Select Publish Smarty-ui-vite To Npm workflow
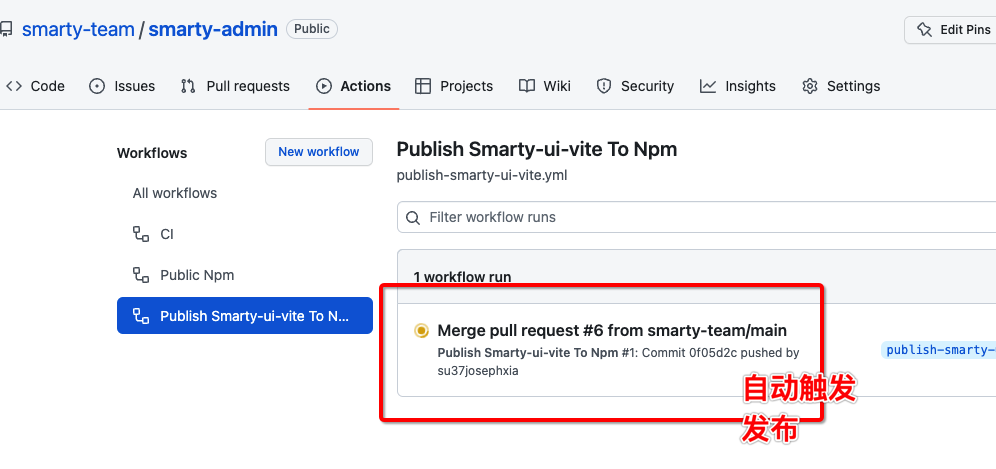This screenshot has height=469, width=996. pyautogui.click(x=245, y=316)
